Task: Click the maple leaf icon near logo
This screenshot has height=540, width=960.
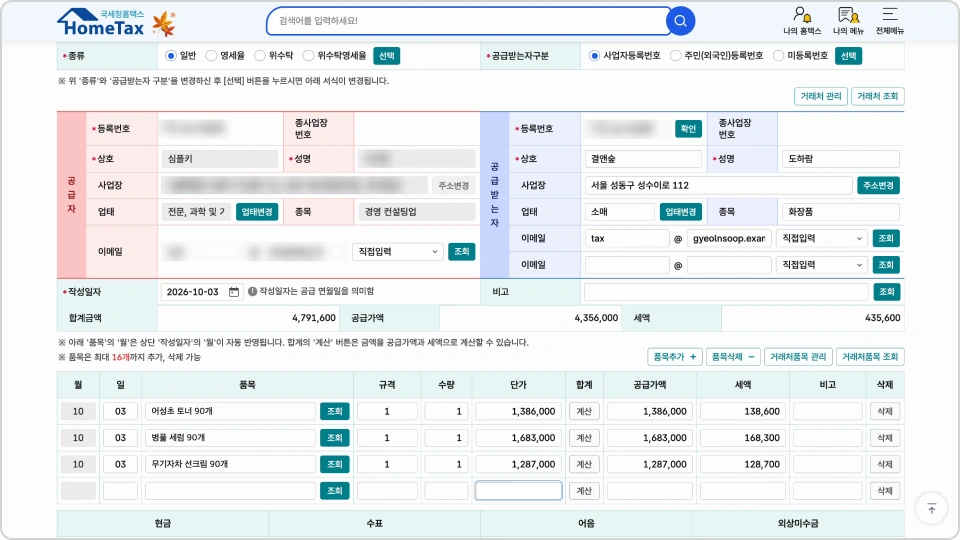Action: click(163, 24)
